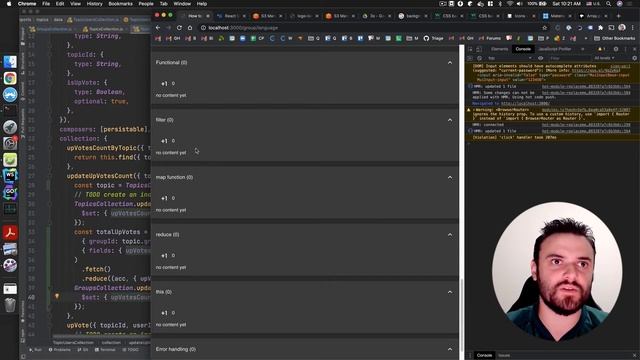Click the browser back arrow
Screen dimensions: 640x360
point(158,28)
